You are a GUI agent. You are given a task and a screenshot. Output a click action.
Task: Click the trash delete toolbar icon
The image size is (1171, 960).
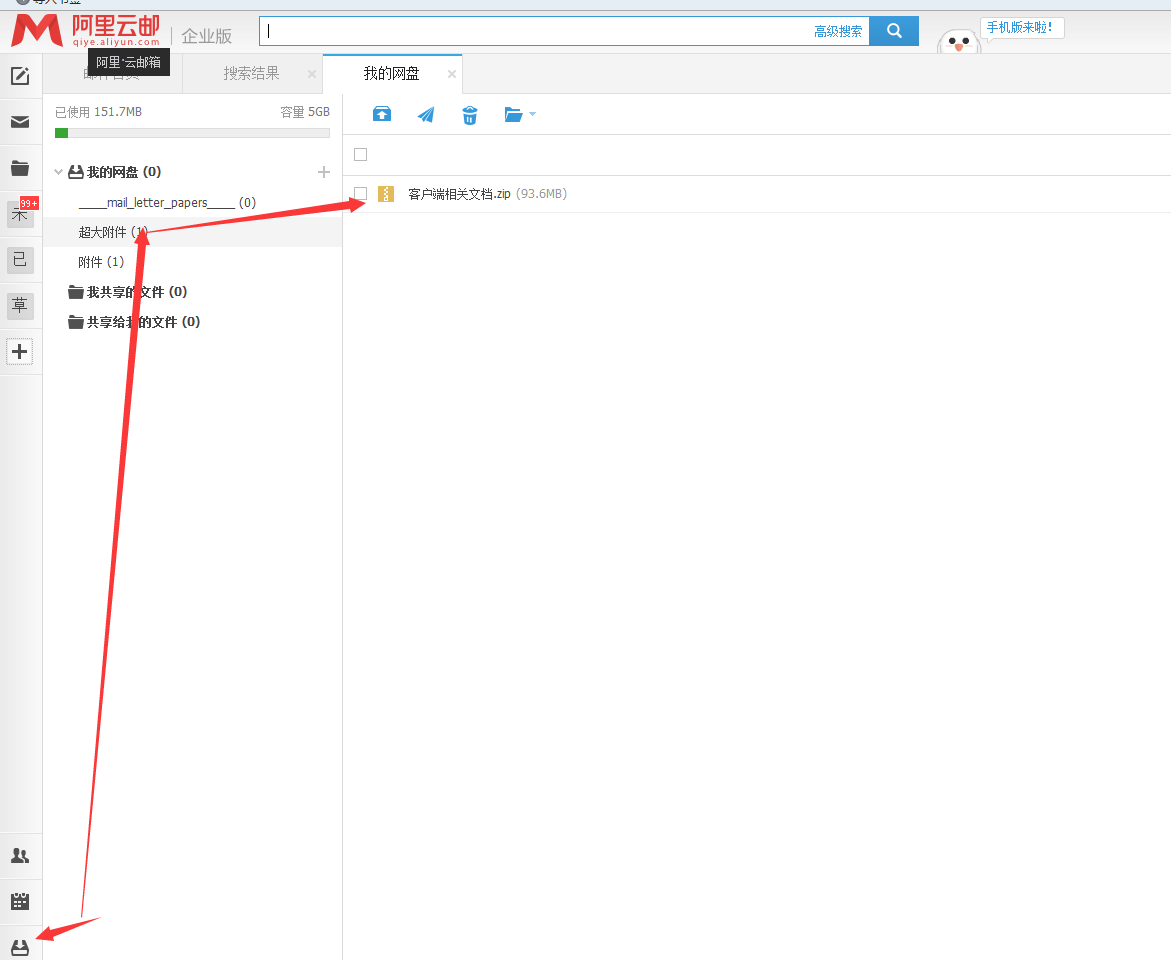(470, 115)
